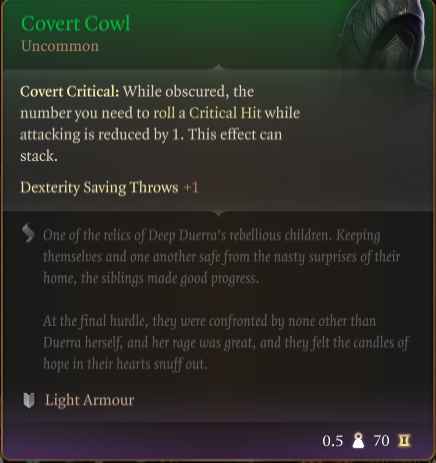Click the highlighted word roll
The image size is (436, 463).
coord(164,113)
